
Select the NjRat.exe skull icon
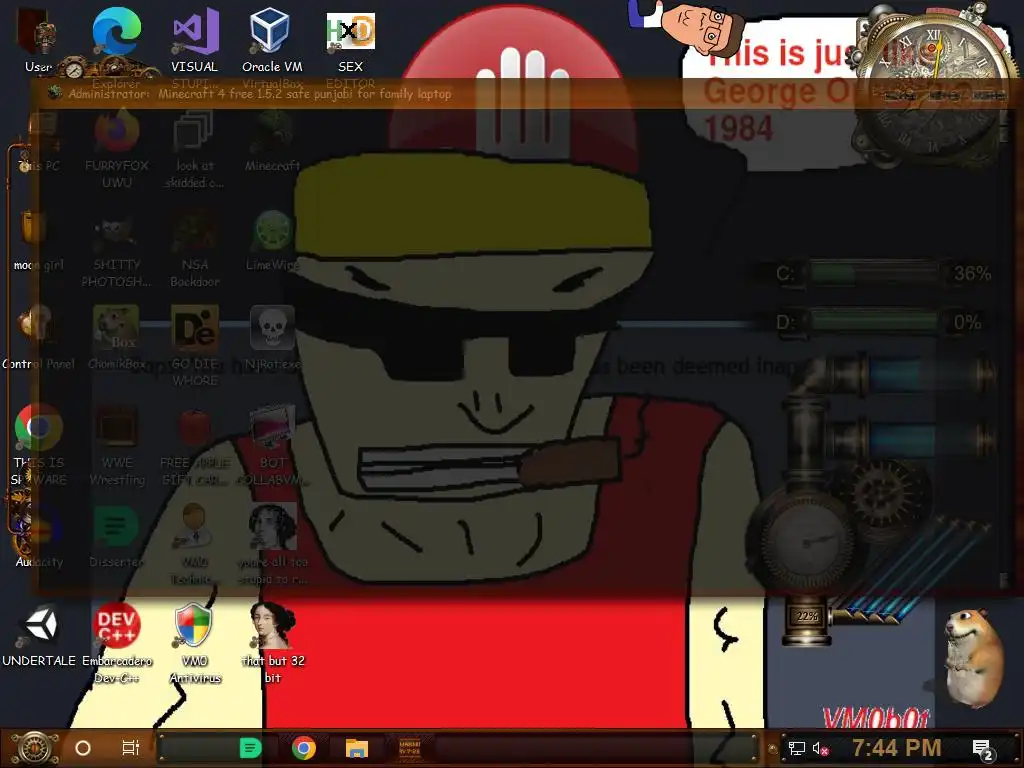[272, 338]
